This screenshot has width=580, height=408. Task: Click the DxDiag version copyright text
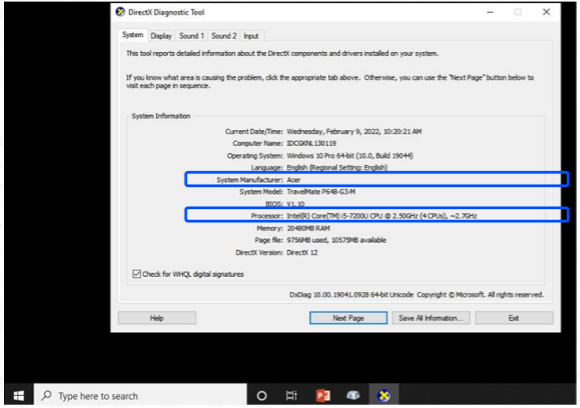(417, 295)
